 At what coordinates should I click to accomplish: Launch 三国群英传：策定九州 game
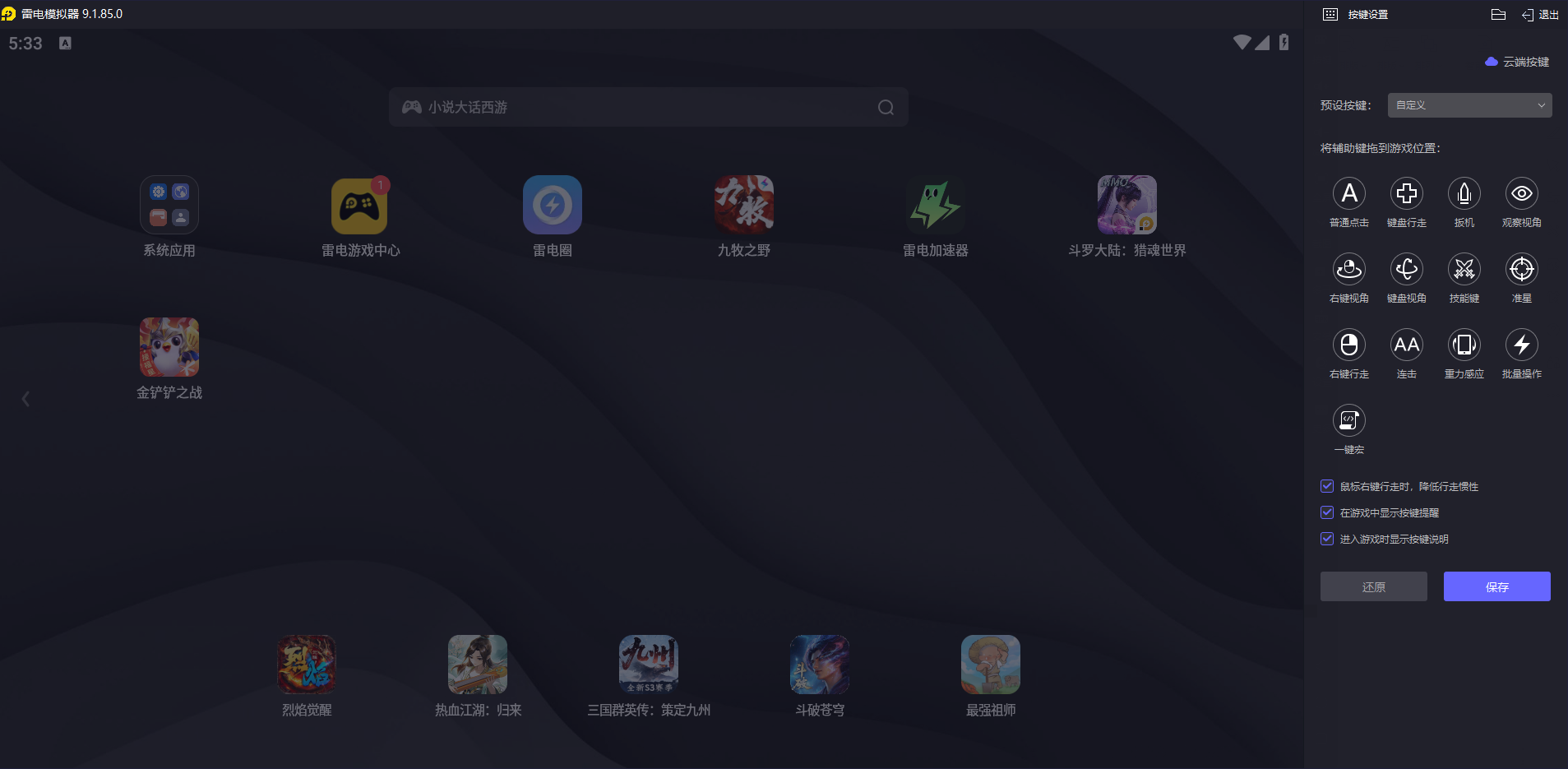tap(649, 665)
